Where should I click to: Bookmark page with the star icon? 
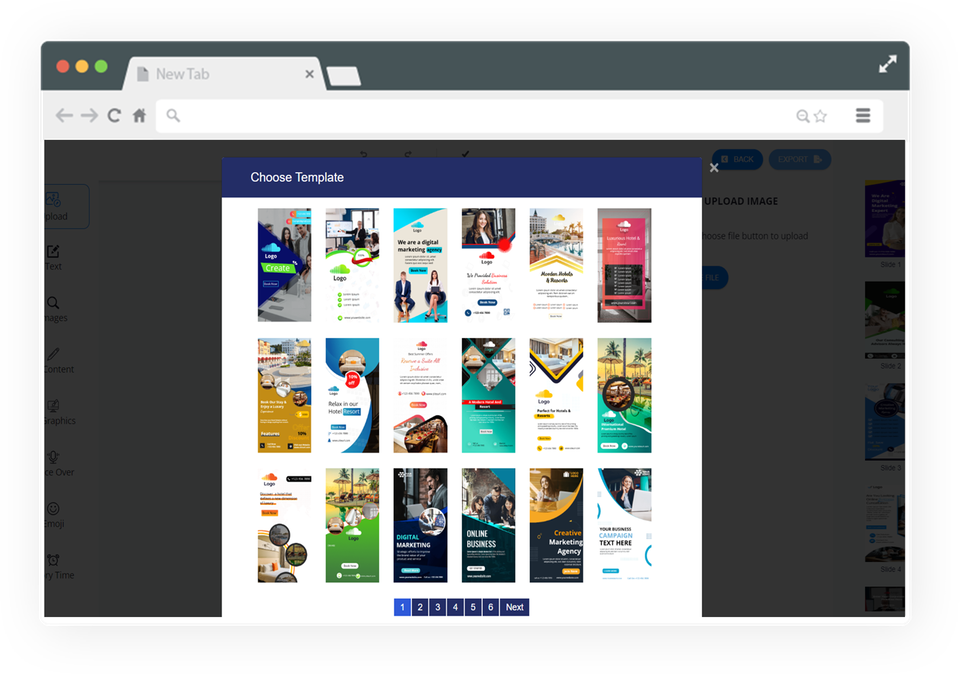tap(820, 116)
